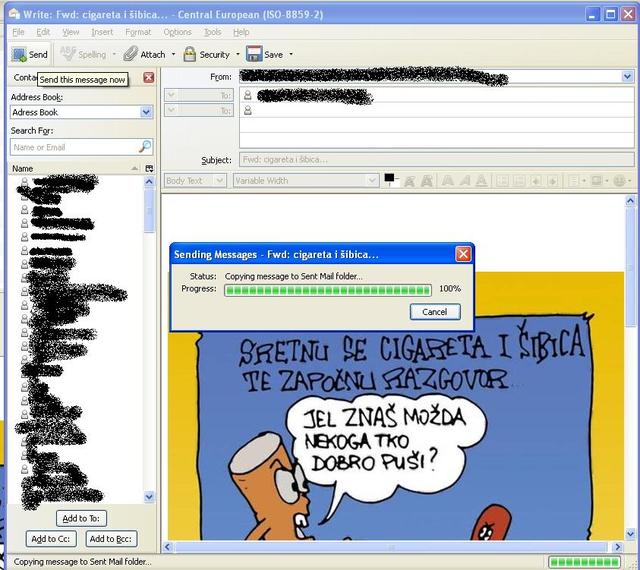
Task: Open the Help menu
Action: pyautogui.click(x=241, y=32)
